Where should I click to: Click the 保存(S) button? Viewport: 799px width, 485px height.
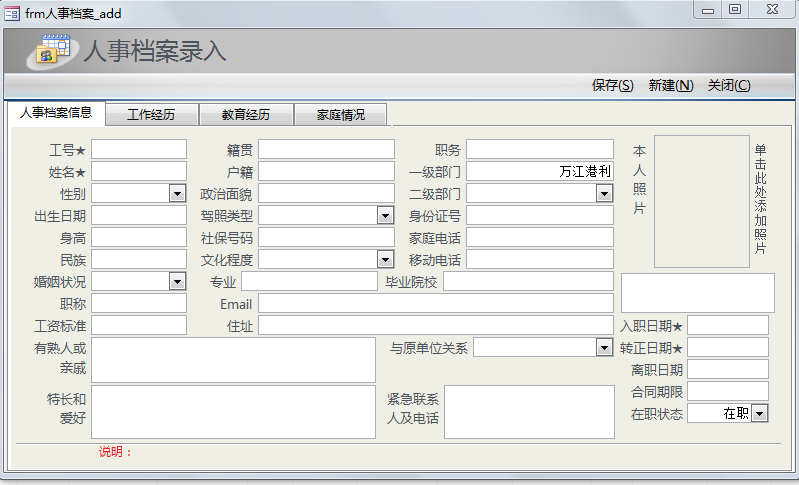[612, 86]
